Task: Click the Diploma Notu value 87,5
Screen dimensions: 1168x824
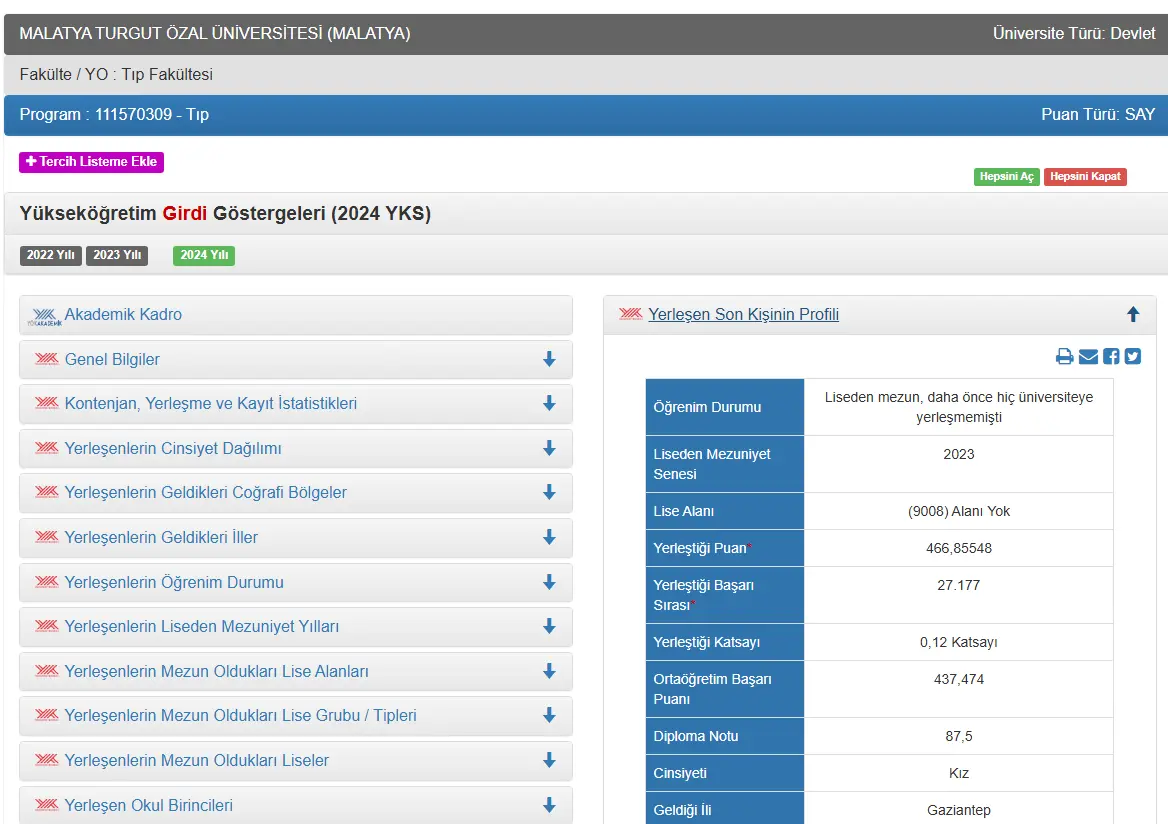Action: point(959,736)
